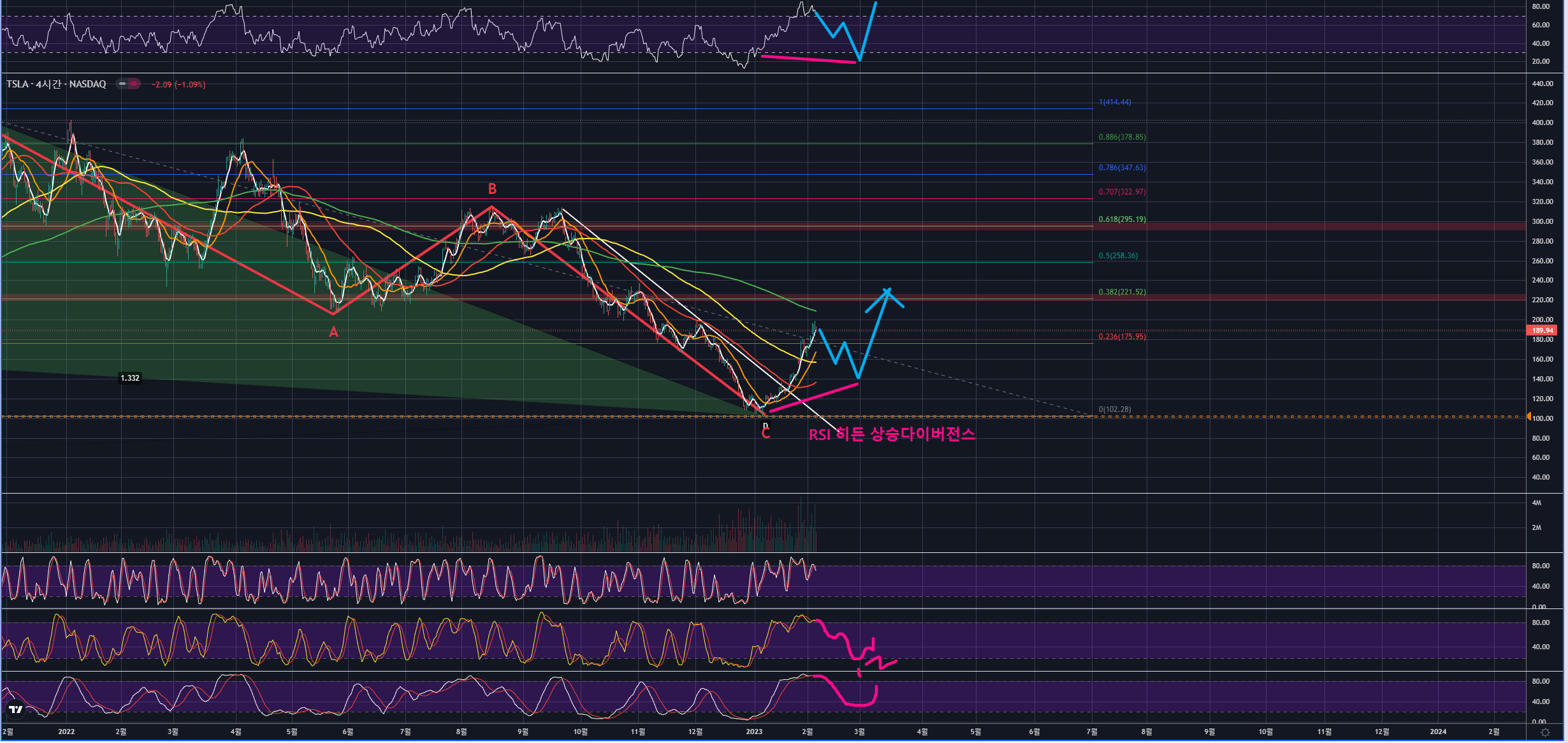Viewport: 1568px width, 743px height.
Task: Click the current price label 189.94
Action: pyautogui.click(x=1543, y=330)
